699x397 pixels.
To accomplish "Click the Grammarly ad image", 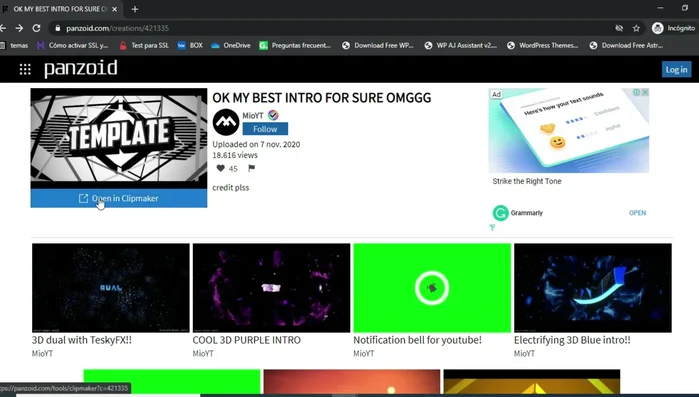I will tap(568, 130).
